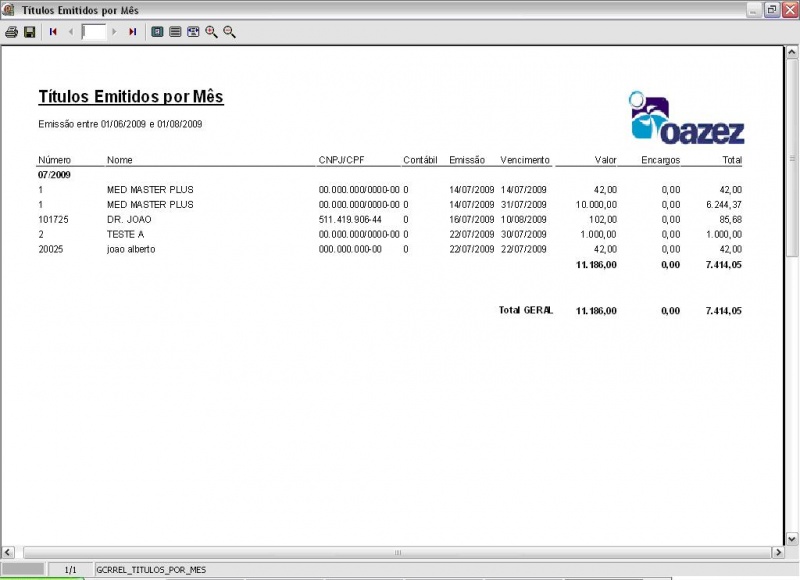Click the vencimento 31/07/2009 cell
The height and width of the screenshot is (580, 800).
click(523, 205)
